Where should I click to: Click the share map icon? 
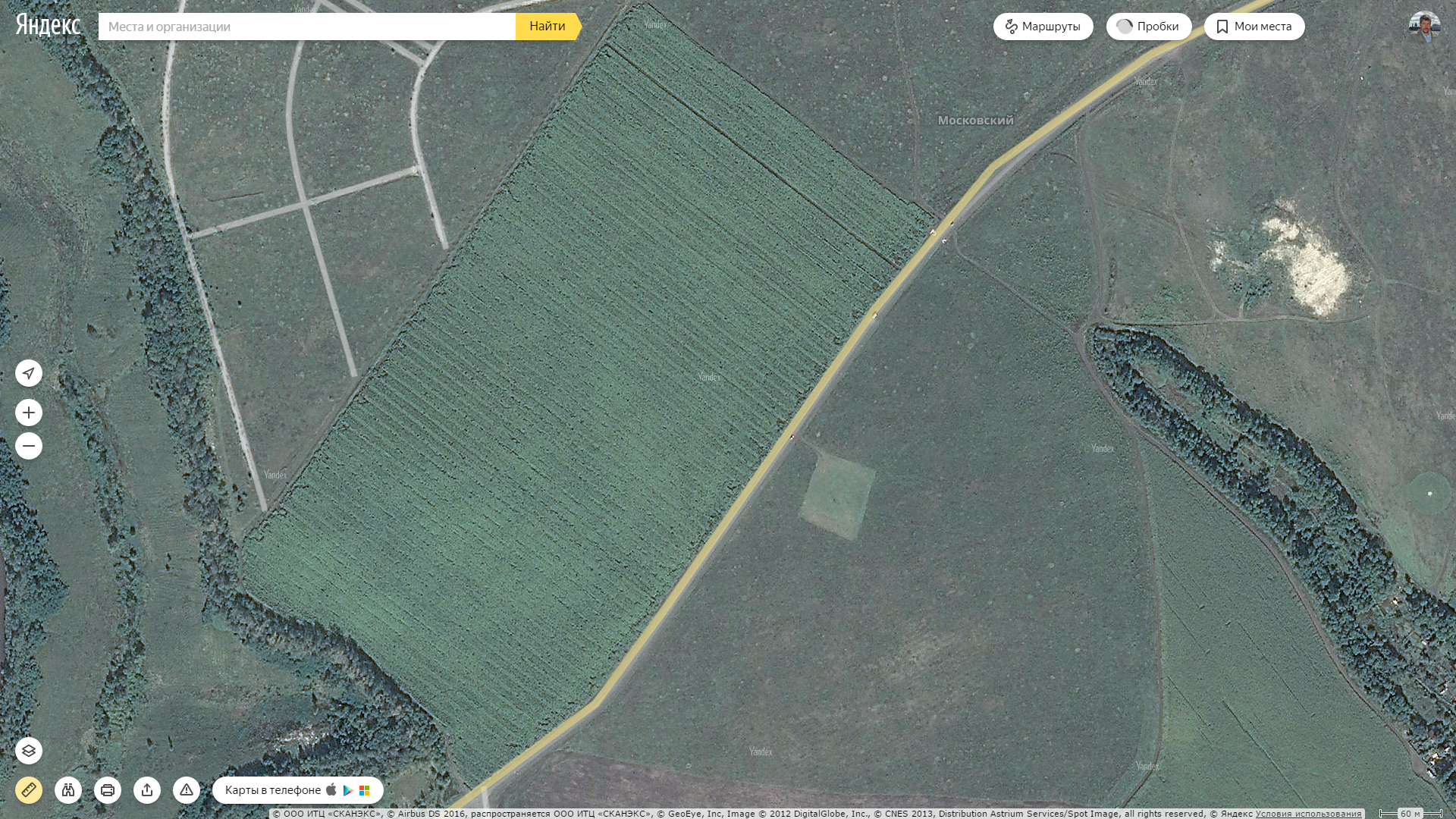coord(147,790)
